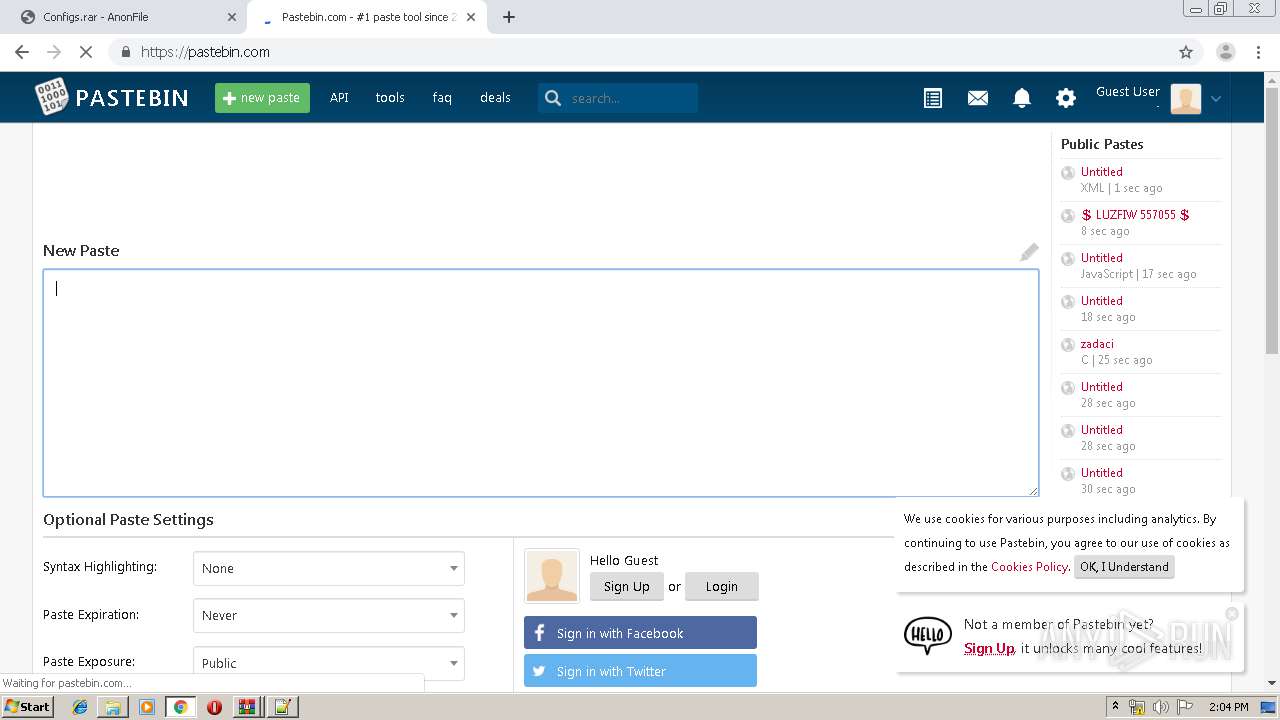
Task: Open the Untitled paste from 30 sec ago
Action: 1101,472
